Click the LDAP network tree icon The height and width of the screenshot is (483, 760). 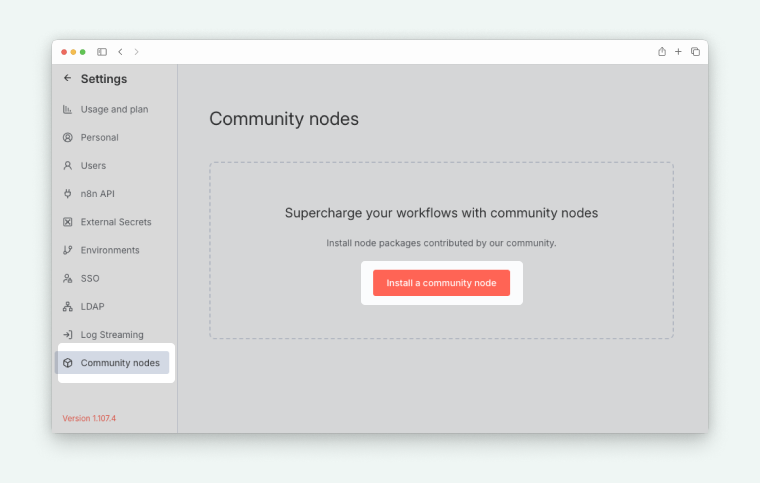tap(67, 307)
